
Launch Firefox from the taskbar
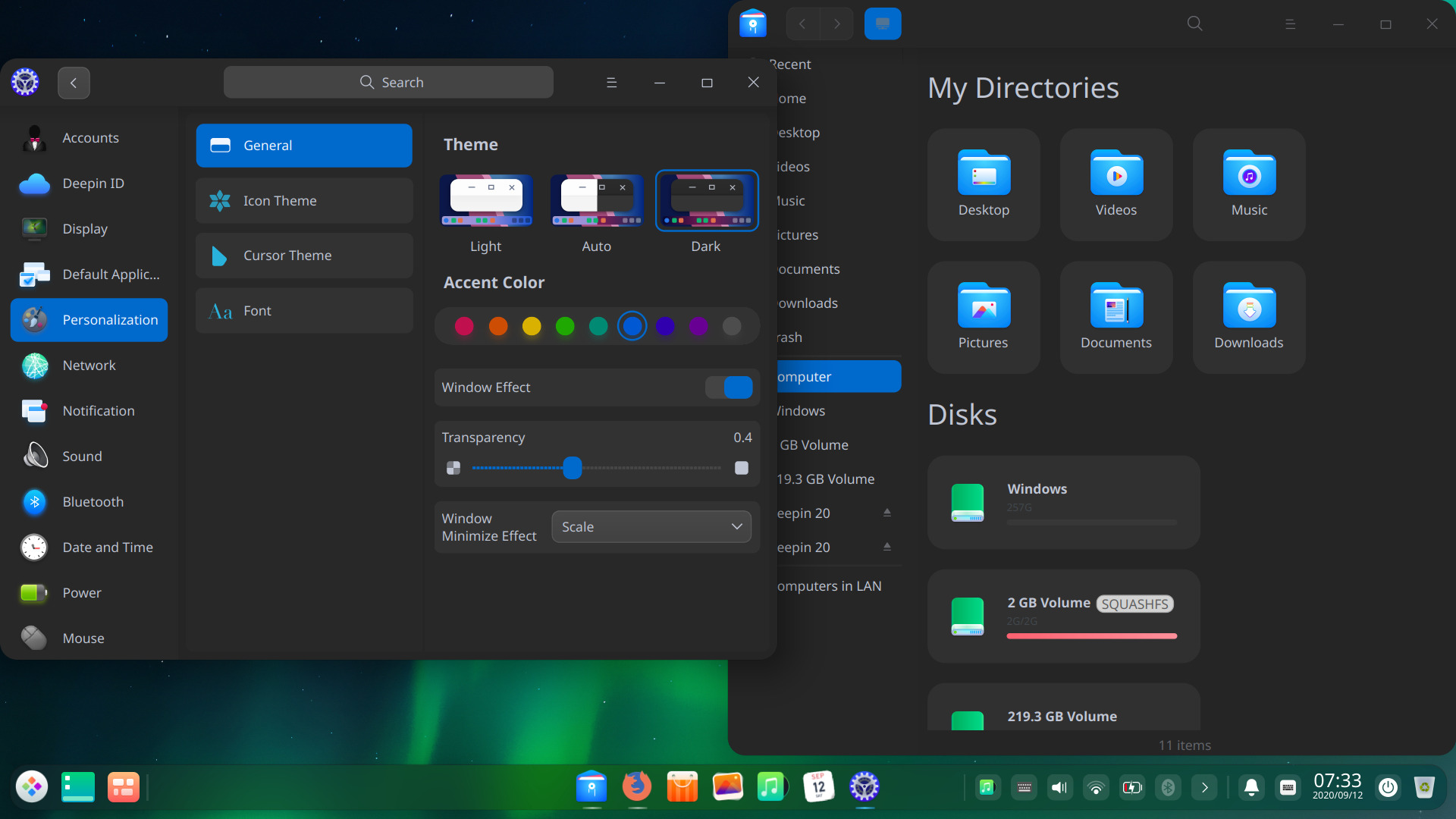(636, 787)
